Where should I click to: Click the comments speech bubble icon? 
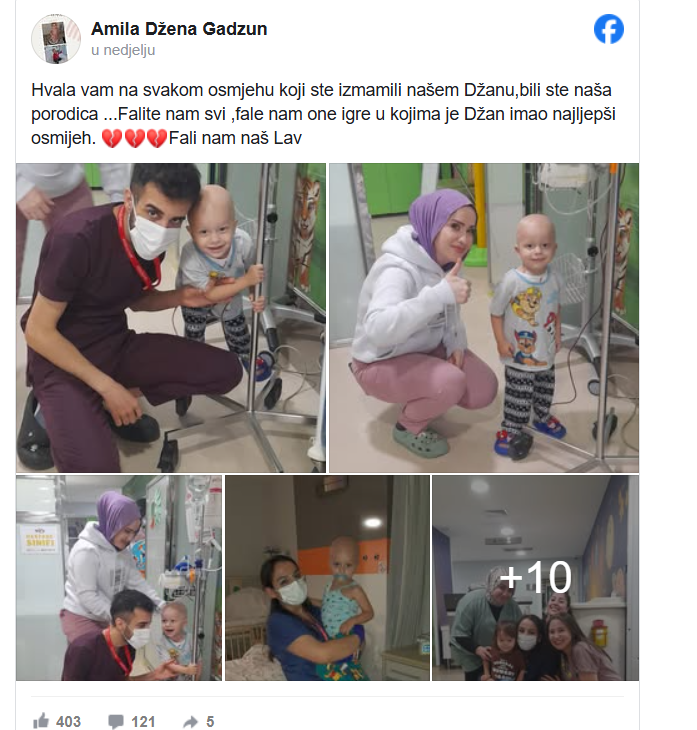[115, 721]
